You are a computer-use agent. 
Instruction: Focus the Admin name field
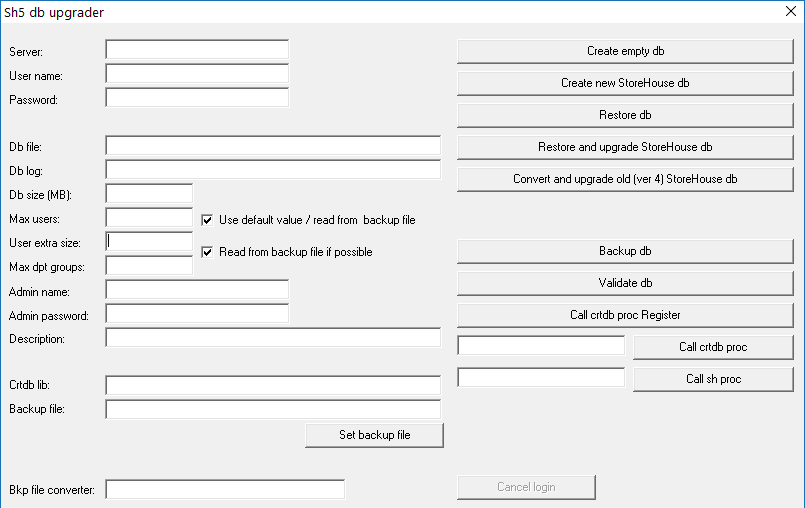(x=197, y=290)
